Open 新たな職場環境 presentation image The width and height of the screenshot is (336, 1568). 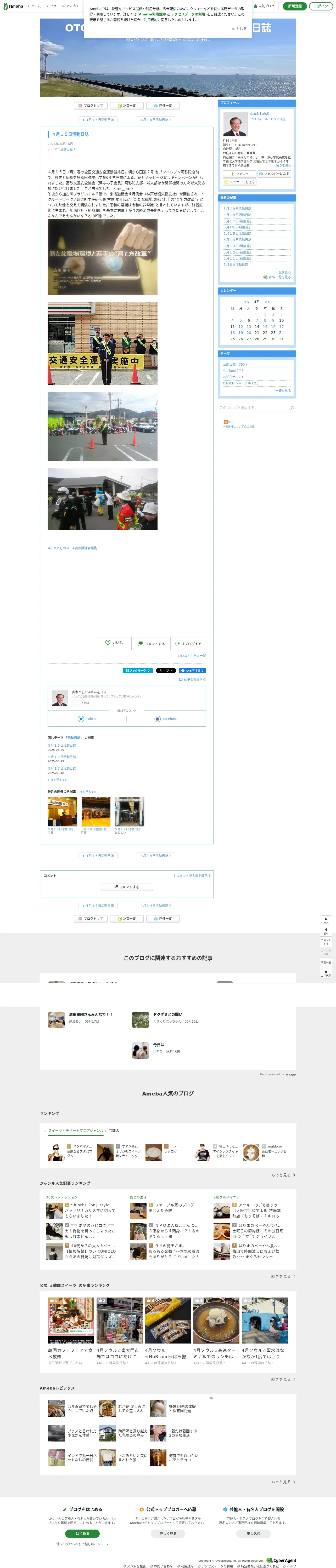click(x=102, y=257)
